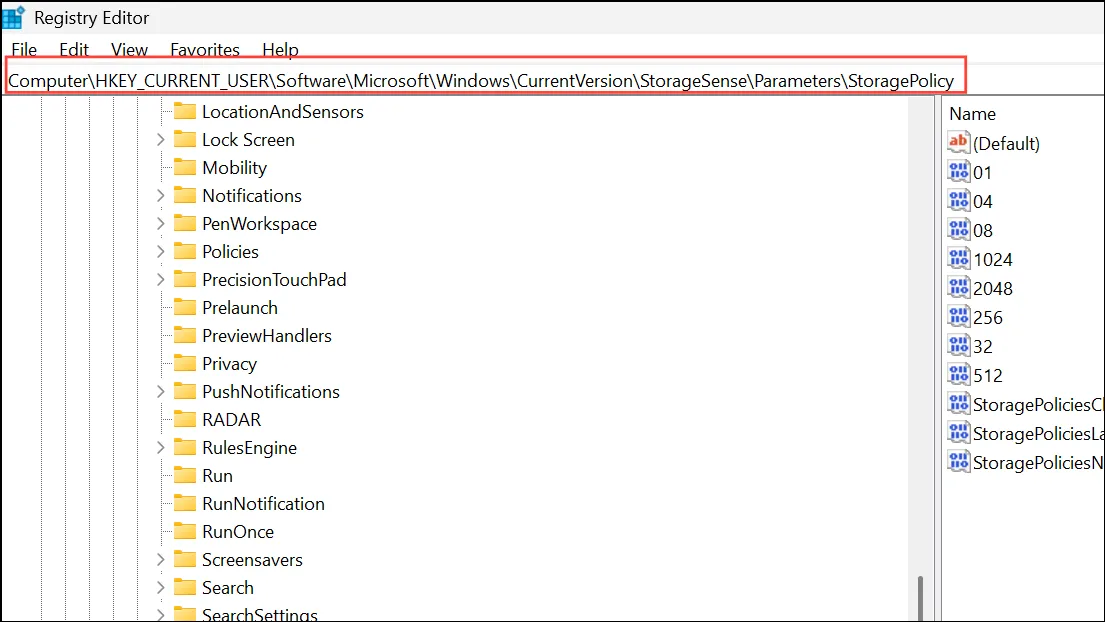This screenshot has width=1105, height=622.
Task: Open the View menu
Action: (x=130, y=50)
